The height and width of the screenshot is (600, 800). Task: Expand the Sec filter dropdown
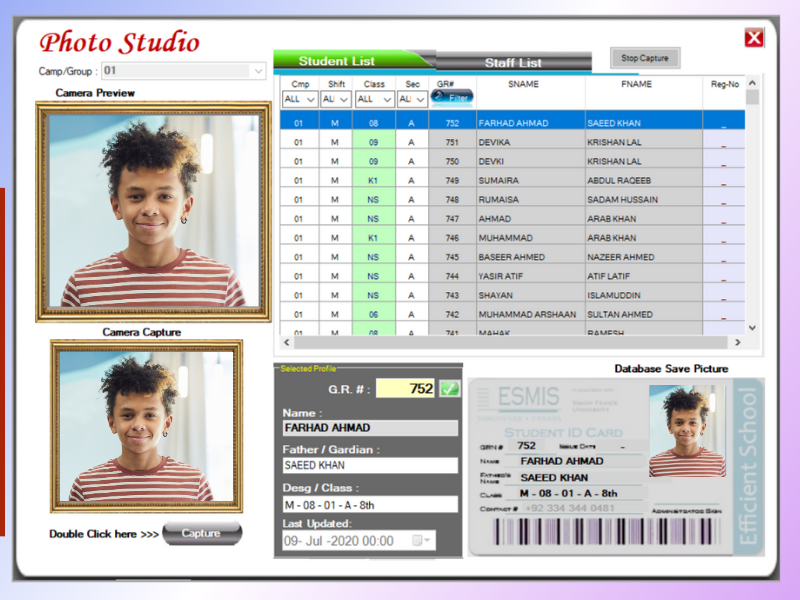(x=420, y=99)
